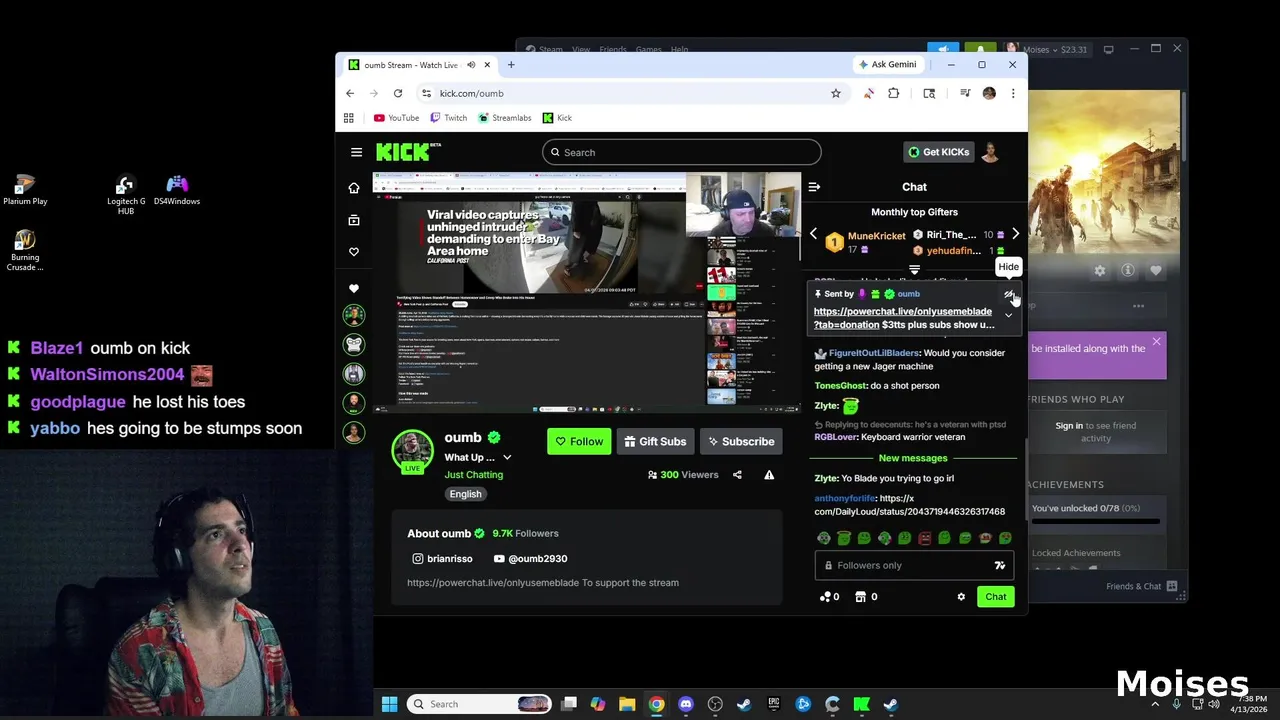Open anthonyforlife's x.com link in chat

point(910,505)
